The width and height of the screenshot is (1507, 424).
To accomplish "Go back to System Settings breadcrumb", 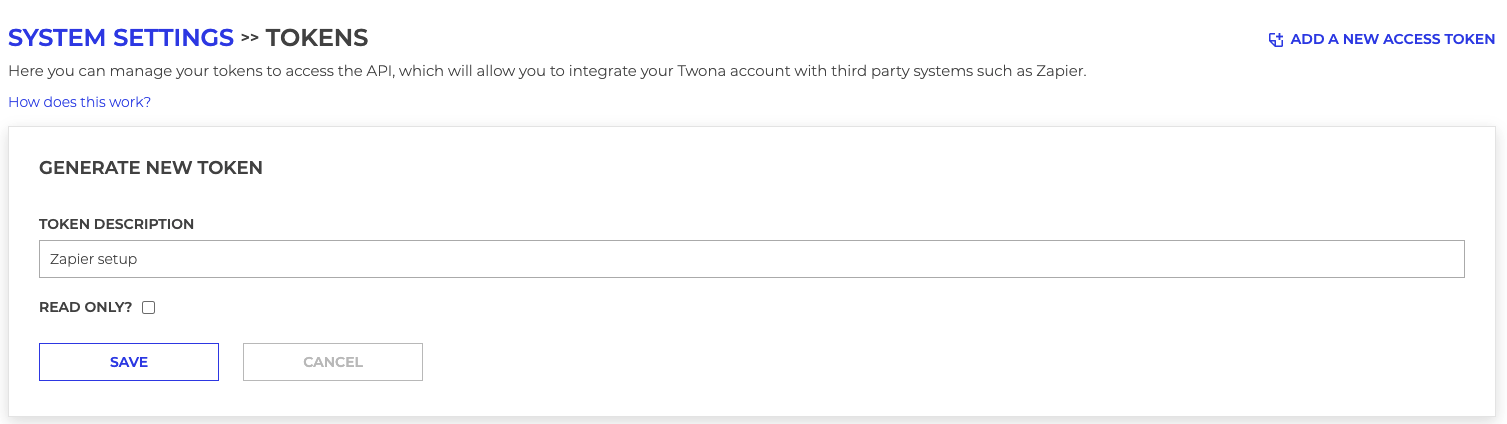I will [121, 38].
